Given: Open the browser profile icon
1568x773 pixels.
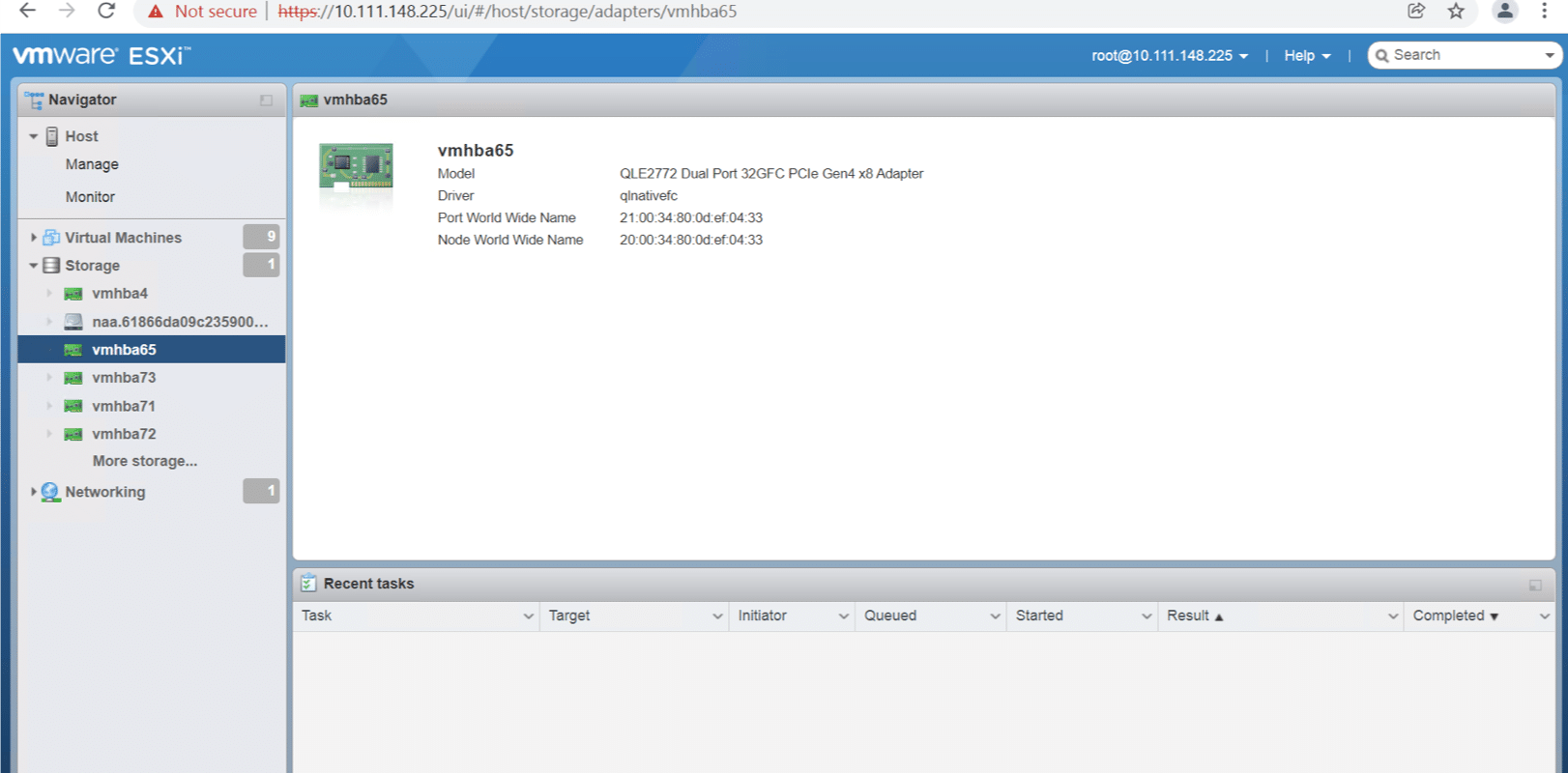Looking at the screenshot, I should (x=1504, y=11).
